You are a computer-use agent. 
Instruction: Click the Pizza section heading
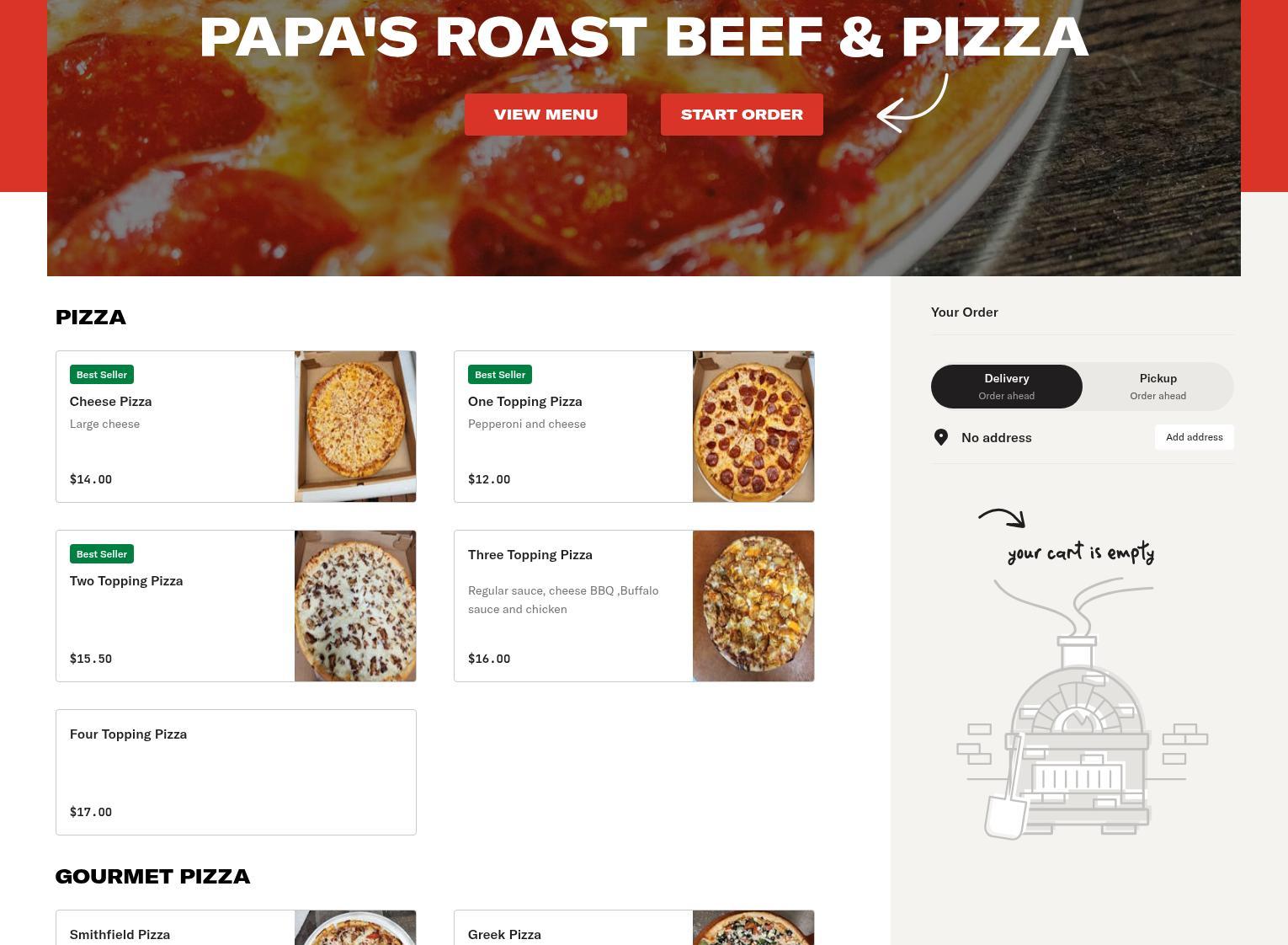(x=91, y=318)
